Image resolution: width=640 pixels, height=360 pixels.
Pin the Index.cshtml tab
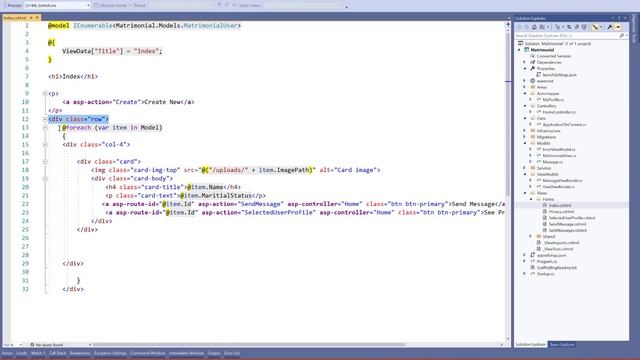pyautogui.click(x=31, y=18)
